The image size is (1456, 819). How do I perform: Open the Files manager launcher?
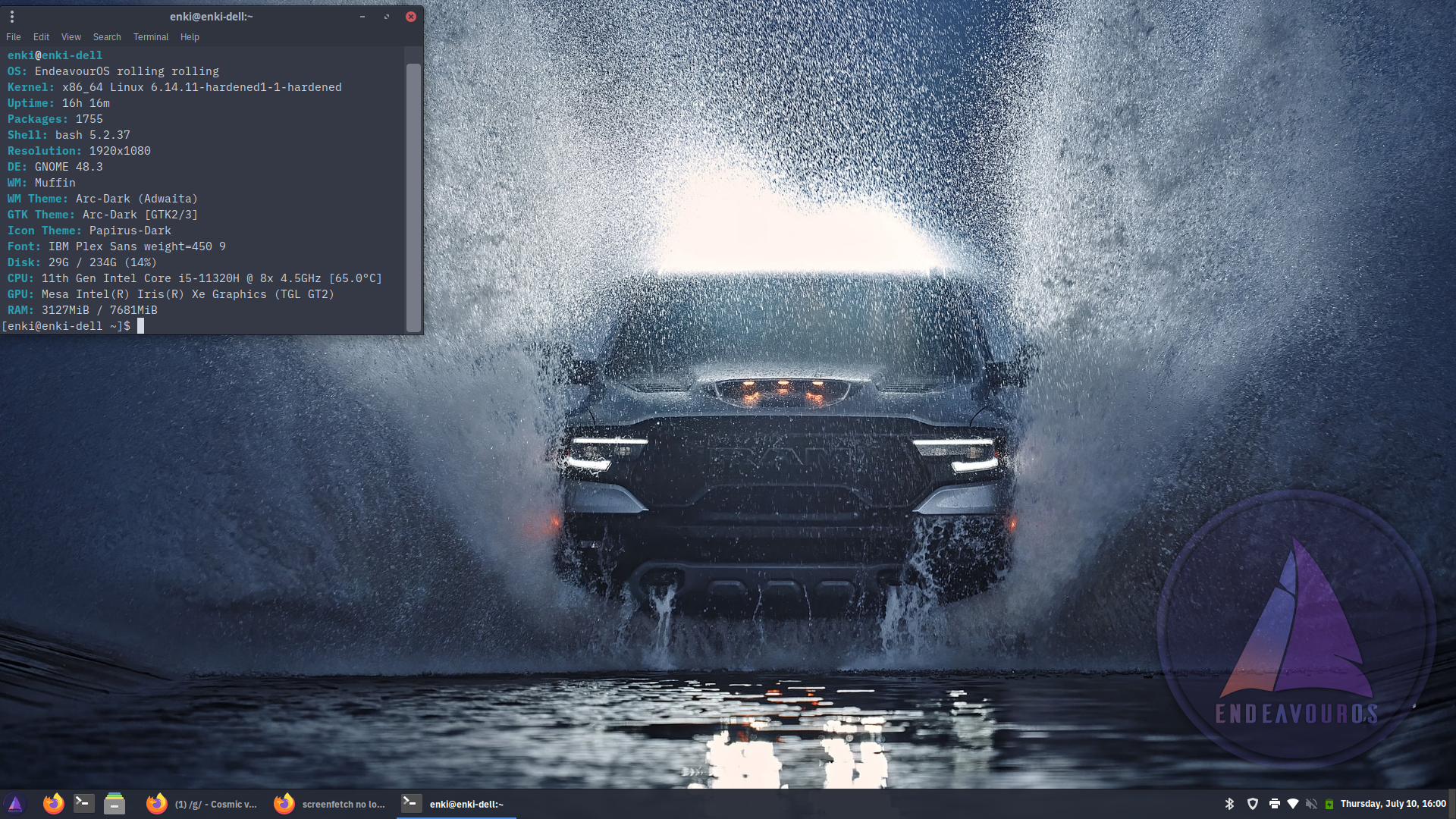tap(115, 804)
